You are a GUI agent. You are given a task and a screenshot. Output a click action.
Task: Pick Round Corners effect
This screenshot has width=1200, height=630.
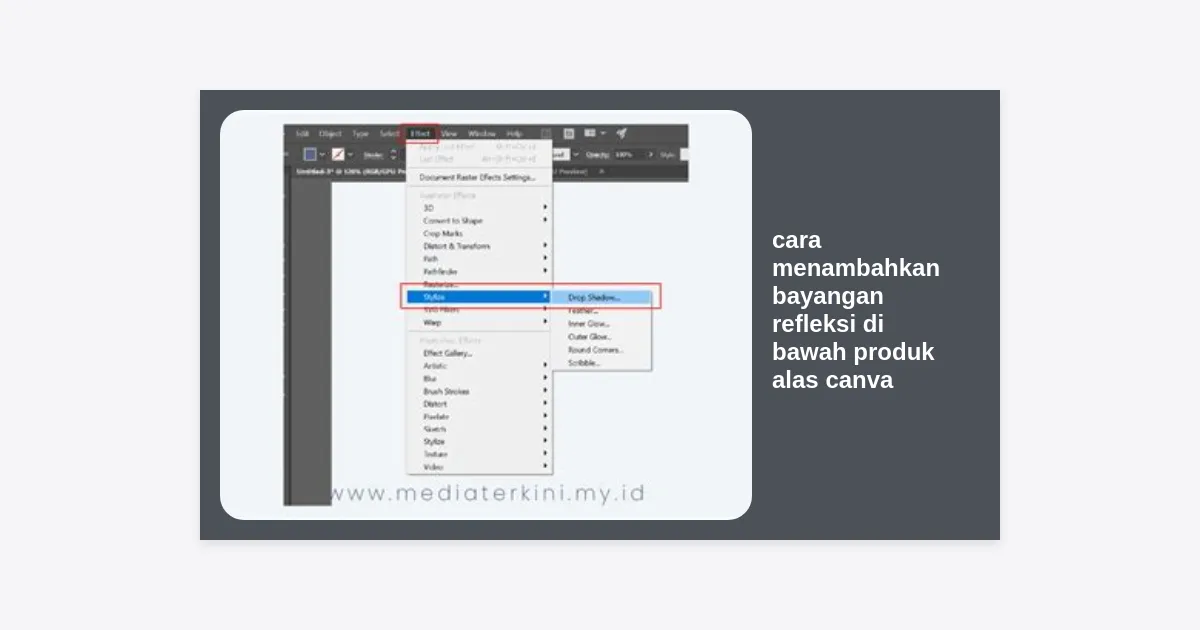pos(595,350)
